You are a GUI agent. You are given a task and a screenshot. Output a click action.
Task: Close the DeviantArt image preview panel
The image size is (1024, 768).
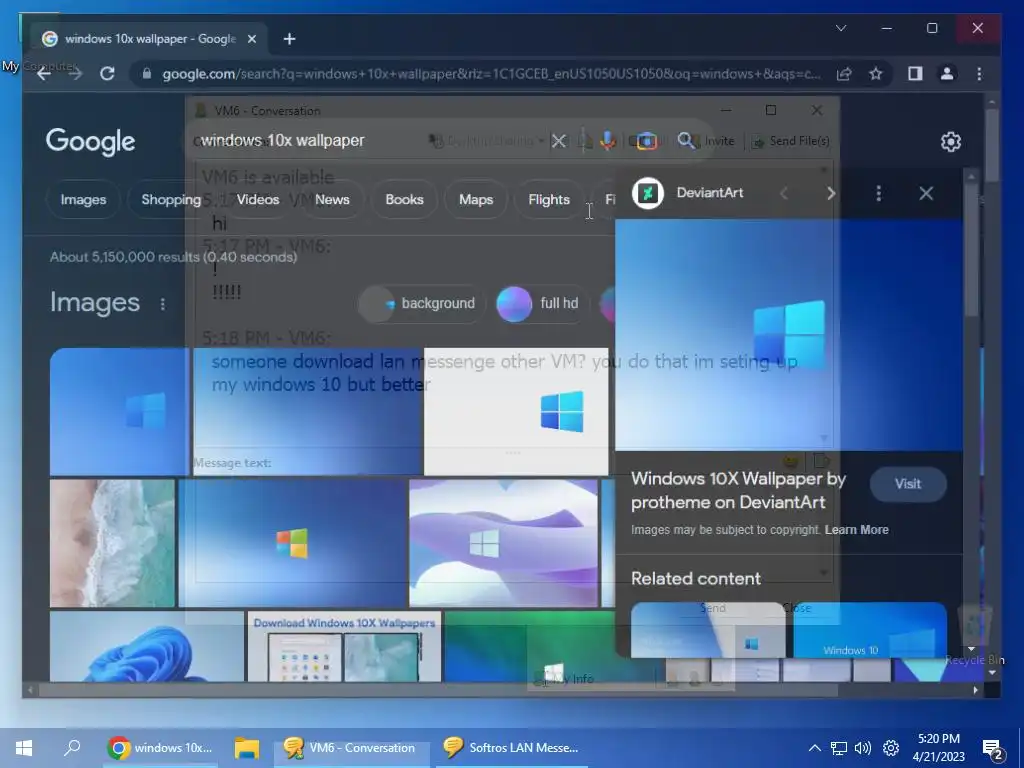[926, 193]
